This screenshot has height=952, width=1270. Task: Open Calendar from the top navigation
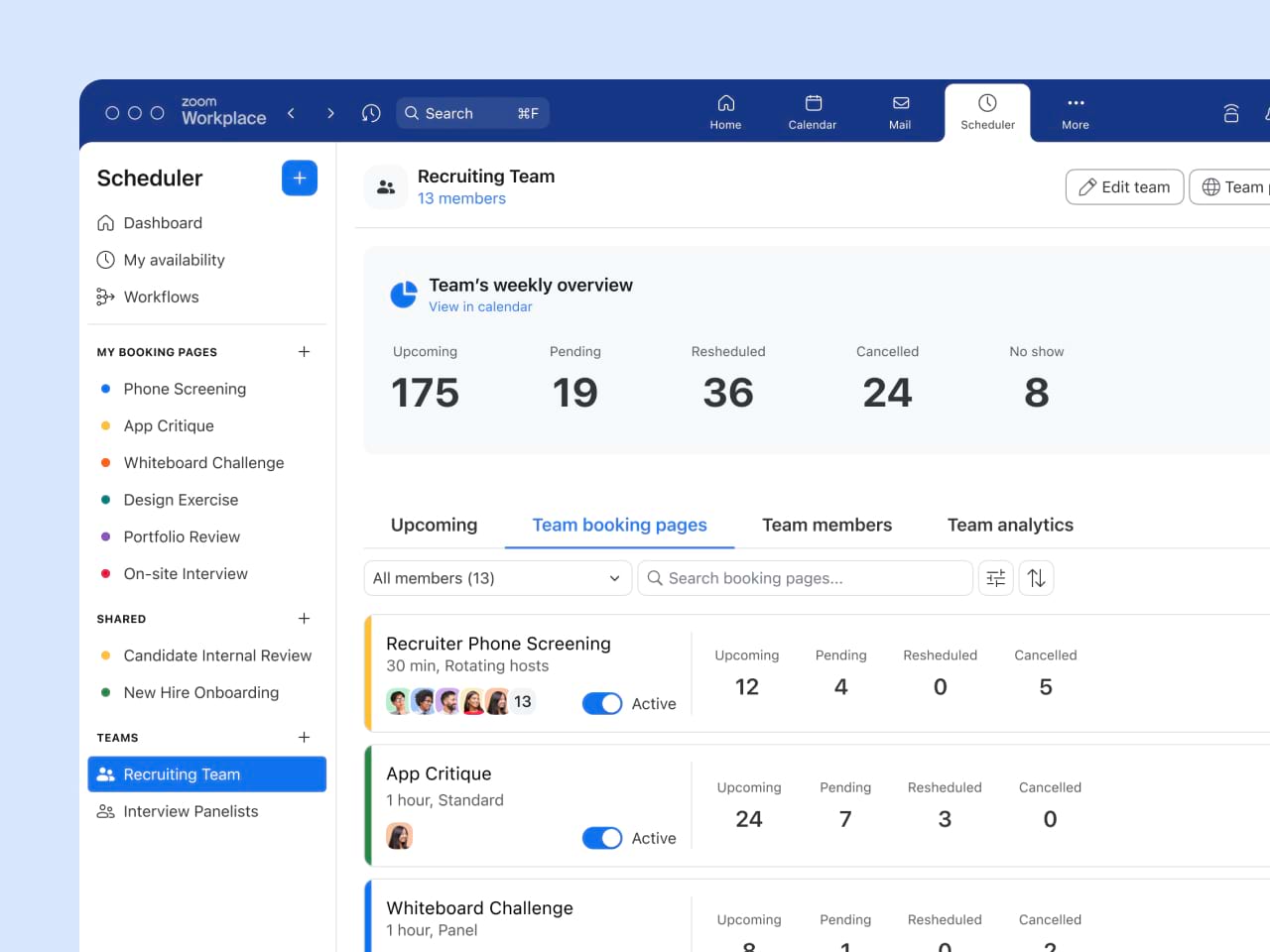point(812,112)
